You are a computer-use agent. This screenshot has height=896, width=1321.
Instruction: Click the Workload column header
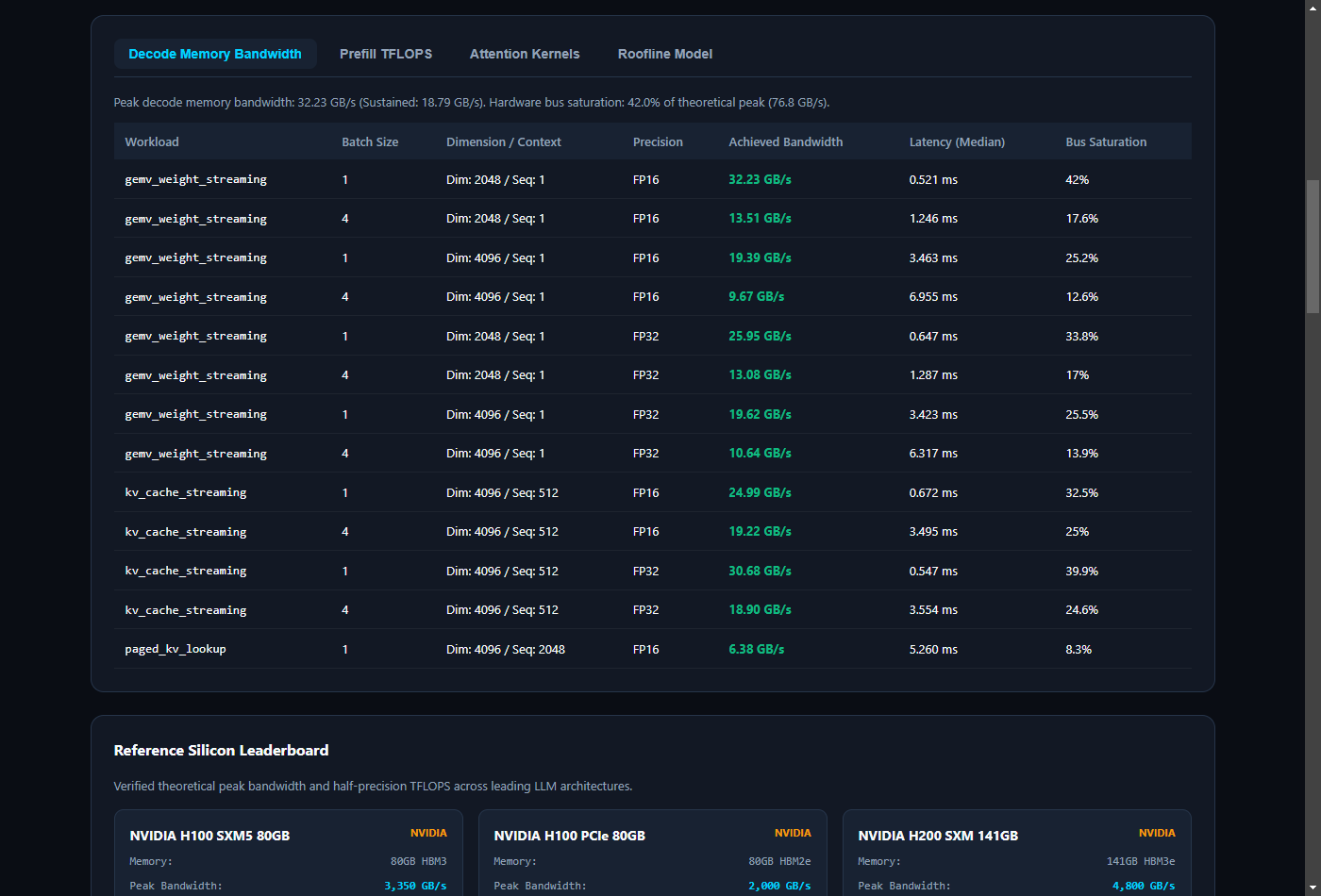tap(152, 142)
